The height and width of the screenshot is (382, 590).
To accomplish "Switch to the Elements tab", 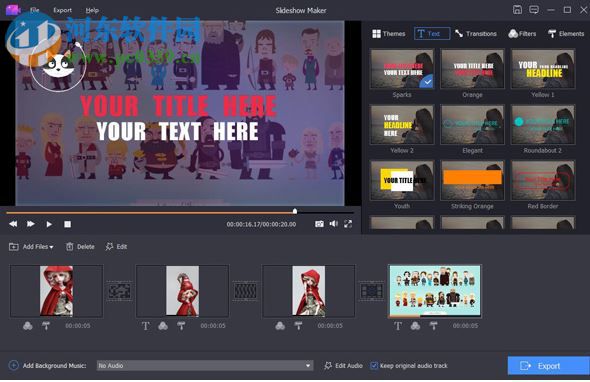I will click(x=566, y=34).
